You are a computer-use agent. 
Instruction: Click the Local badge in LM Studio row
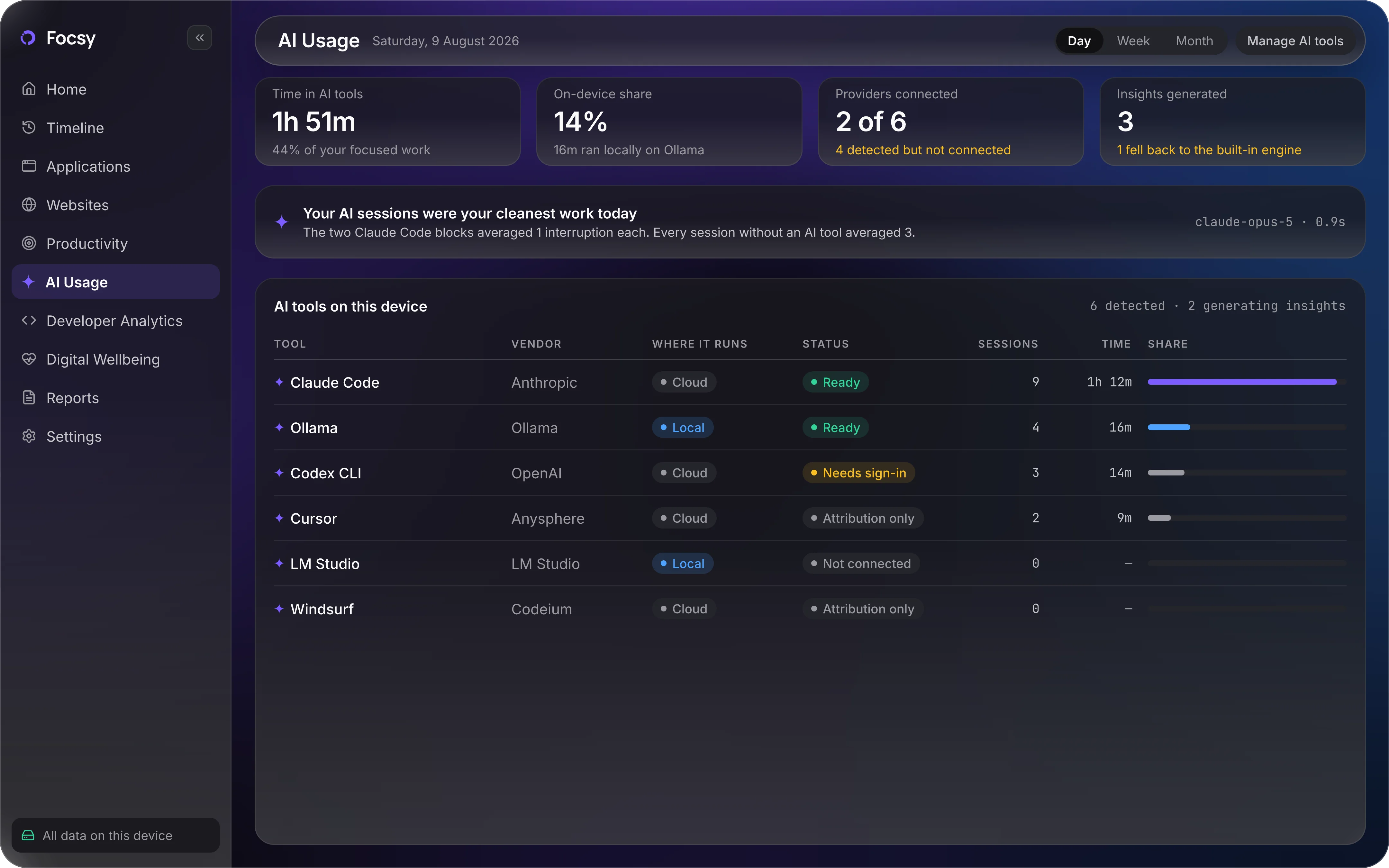(x=683, y=563)
